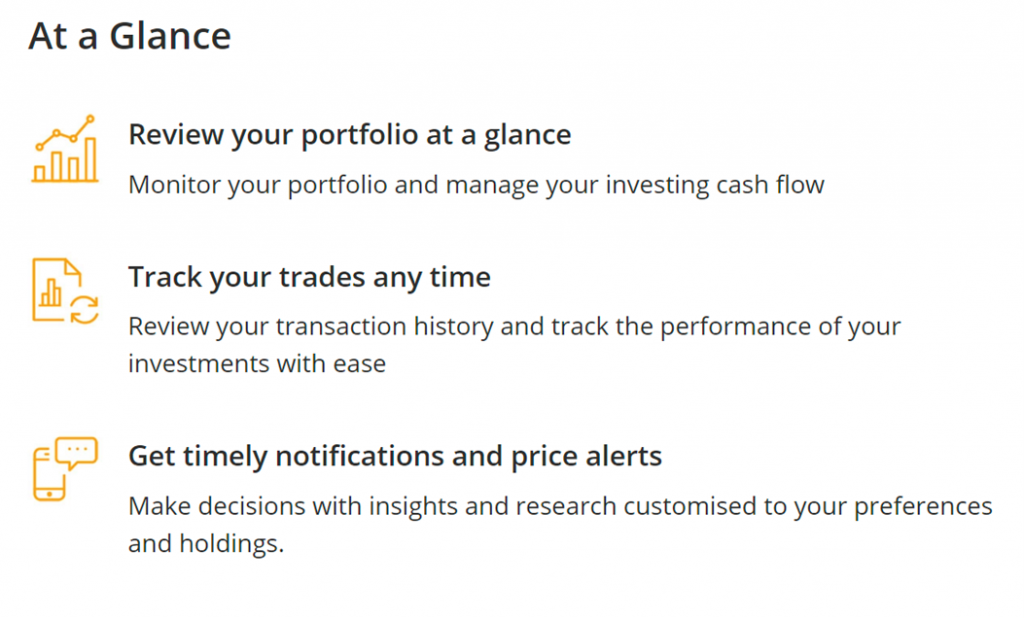Click the small bar chart inside document icon

50,292
